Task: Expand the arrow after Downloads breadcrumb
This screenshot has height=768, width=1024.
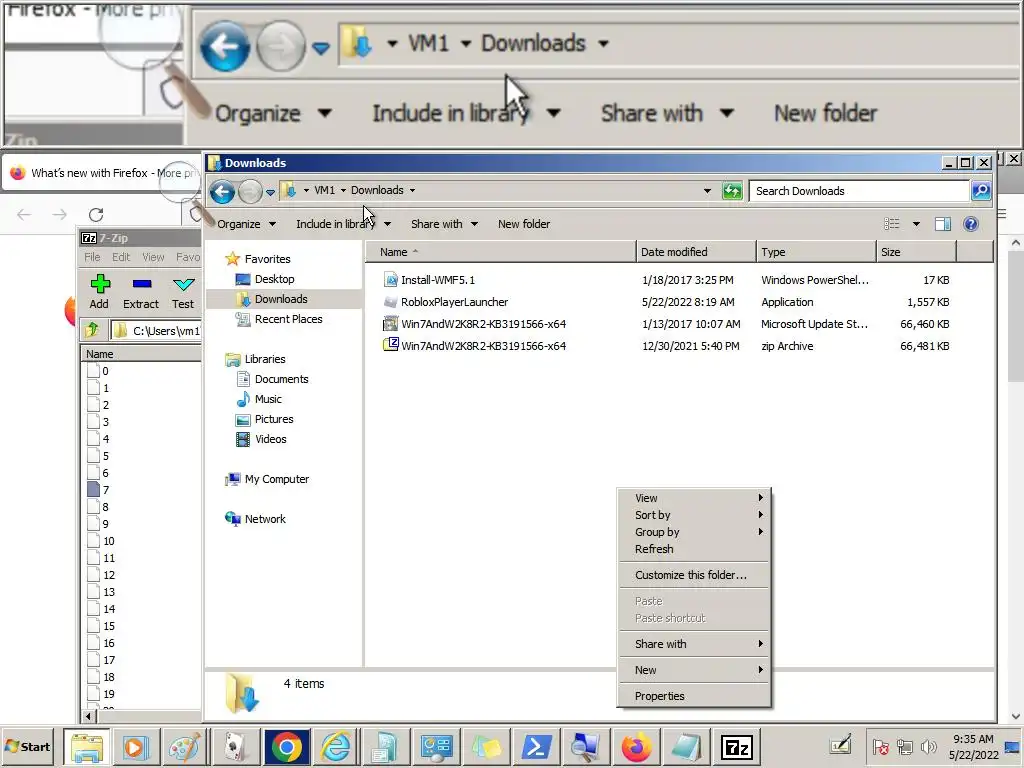Action: [x=412, y=191]
